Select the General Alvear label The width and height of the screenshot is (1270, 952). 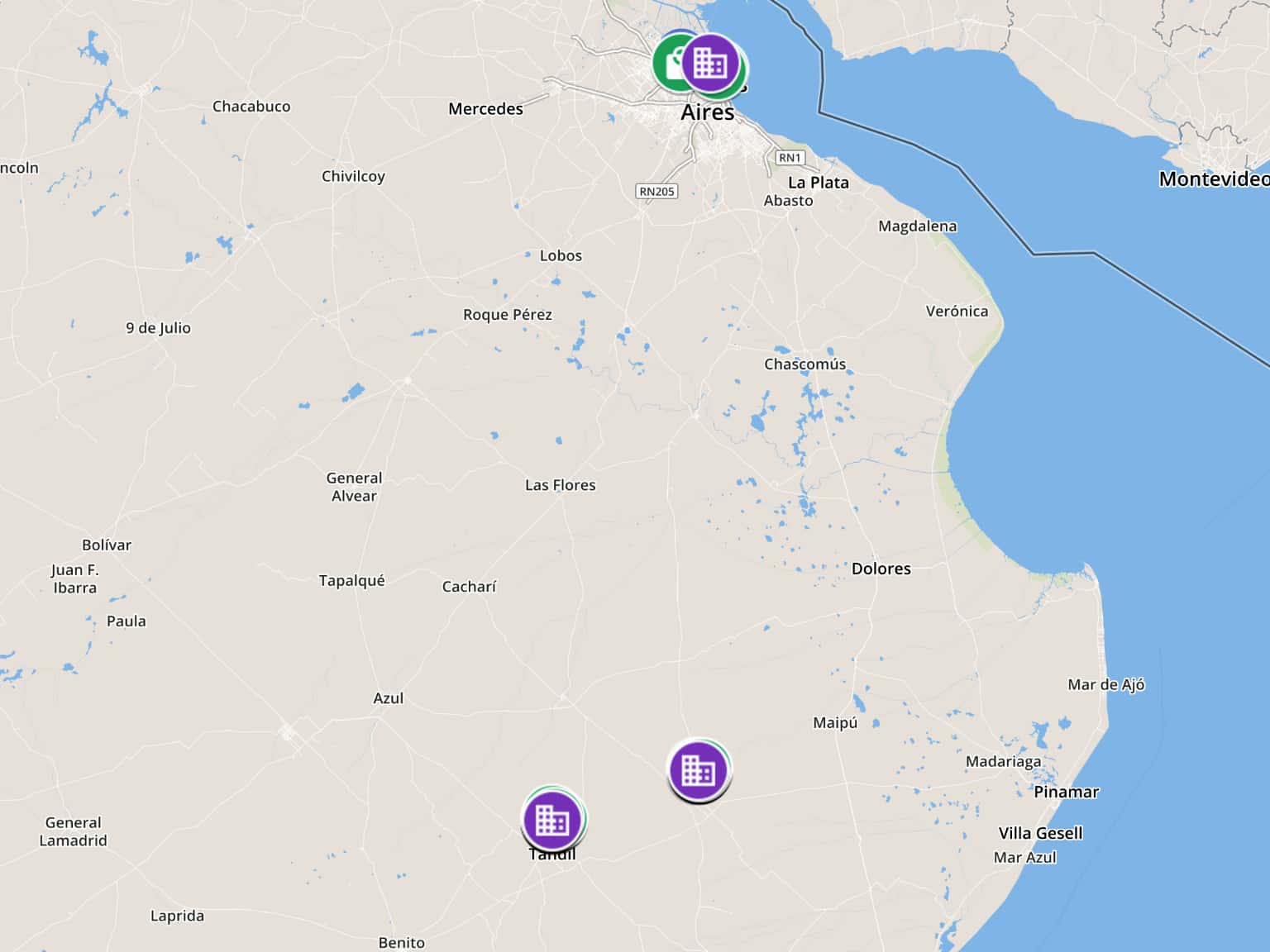click(354, 487)
